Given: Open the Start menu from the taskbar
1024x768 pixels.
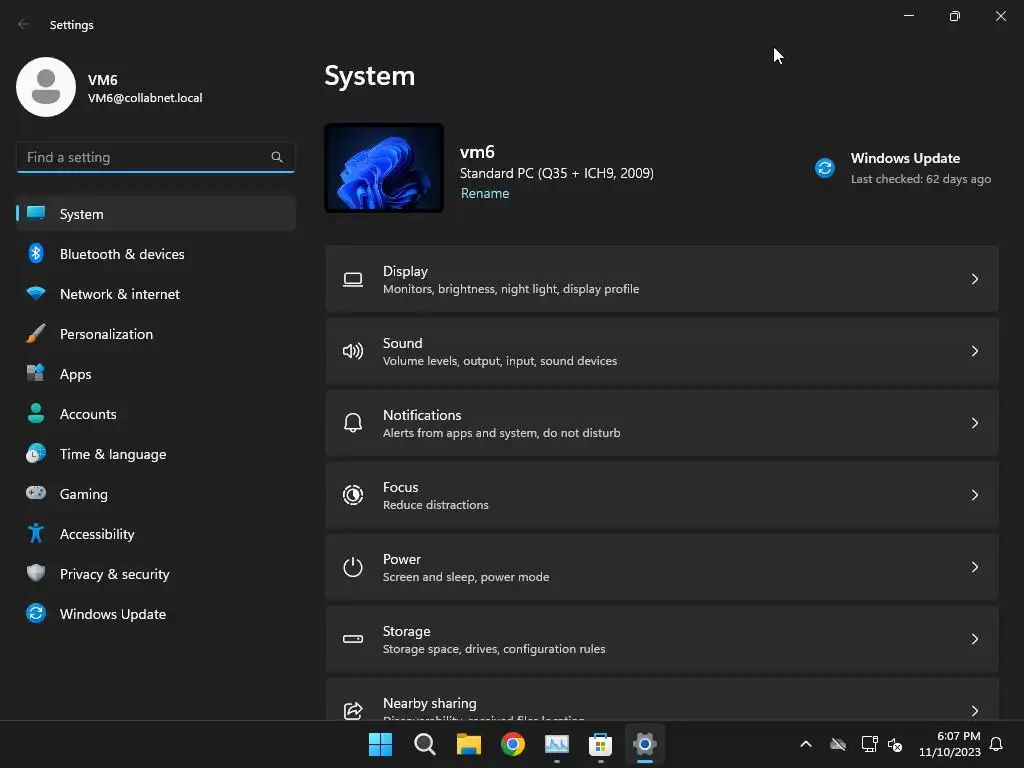Looking at the screenshot, I should pyautogui.click(x=380, y=744).
